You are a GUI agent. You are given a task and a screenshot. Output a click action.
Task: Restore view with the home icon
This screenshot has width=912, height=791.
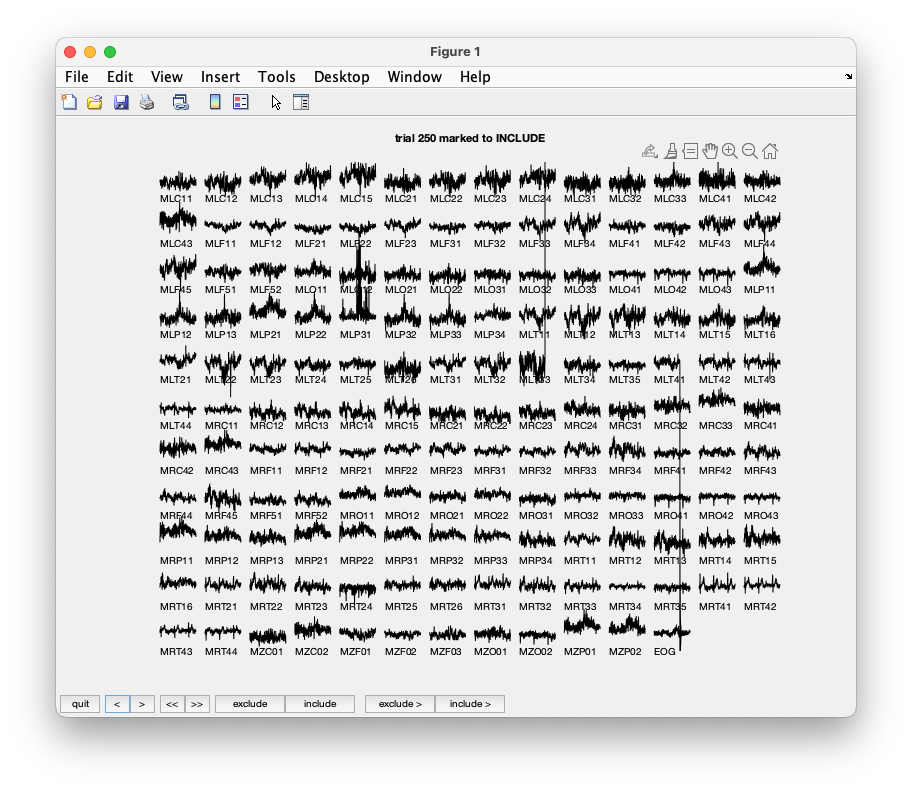[769, 151]
